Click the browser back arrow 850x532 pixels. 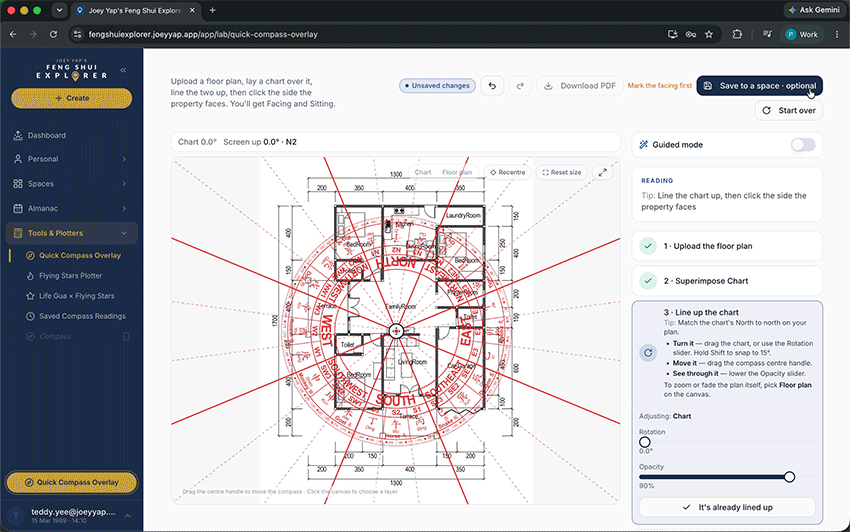(13, 34)
